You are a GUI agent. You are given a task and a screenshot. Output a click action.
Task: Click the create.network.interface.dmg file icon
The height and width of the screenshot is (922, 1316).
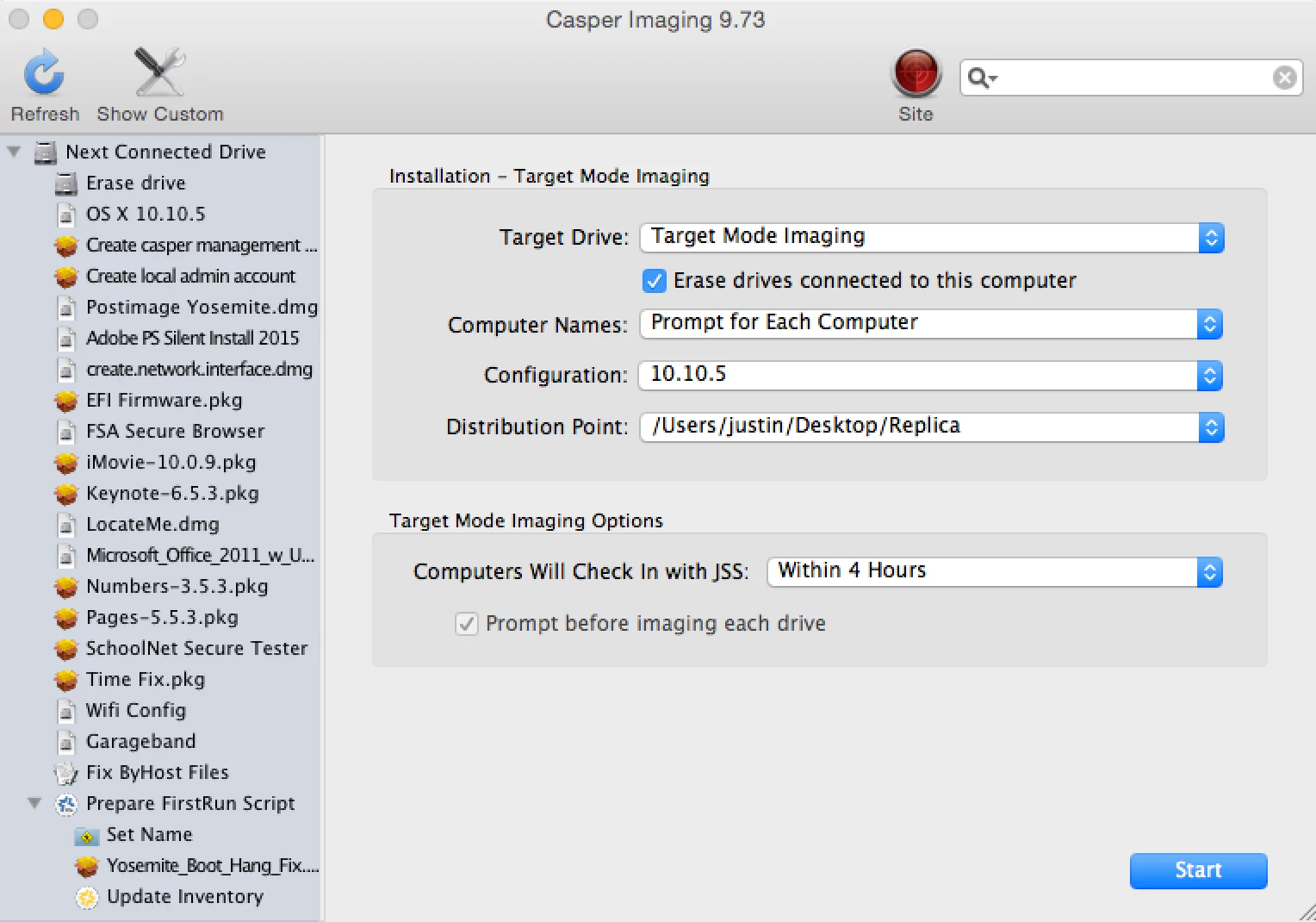point(66,370)
